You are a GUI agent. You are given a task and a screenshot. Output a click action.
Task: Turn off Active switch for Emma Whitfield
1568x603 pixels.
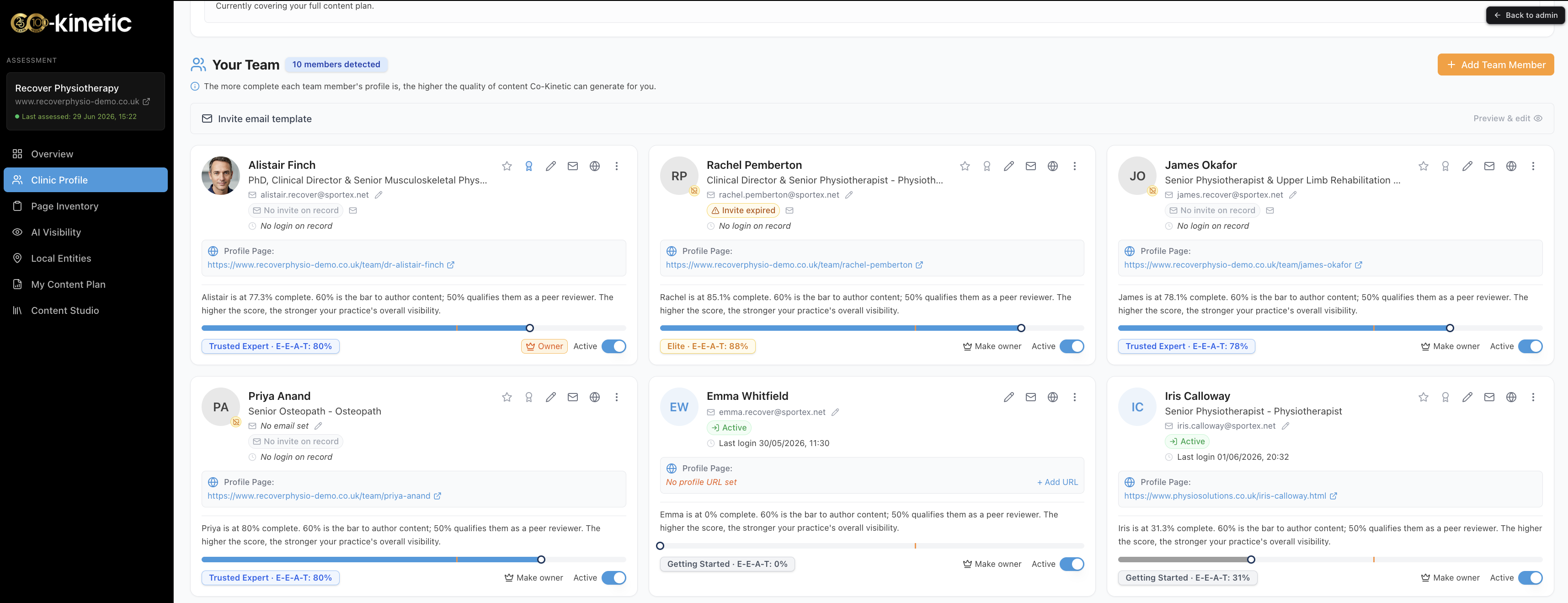point(1072,564)
